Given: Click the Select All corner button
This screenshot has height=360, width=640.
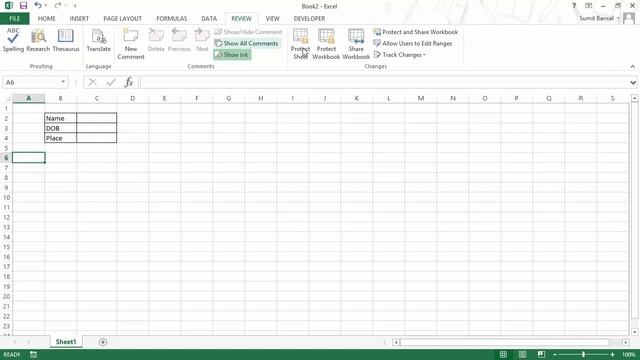Looking at the screenshot, I should pyautogui.click(x=6, y=98).
